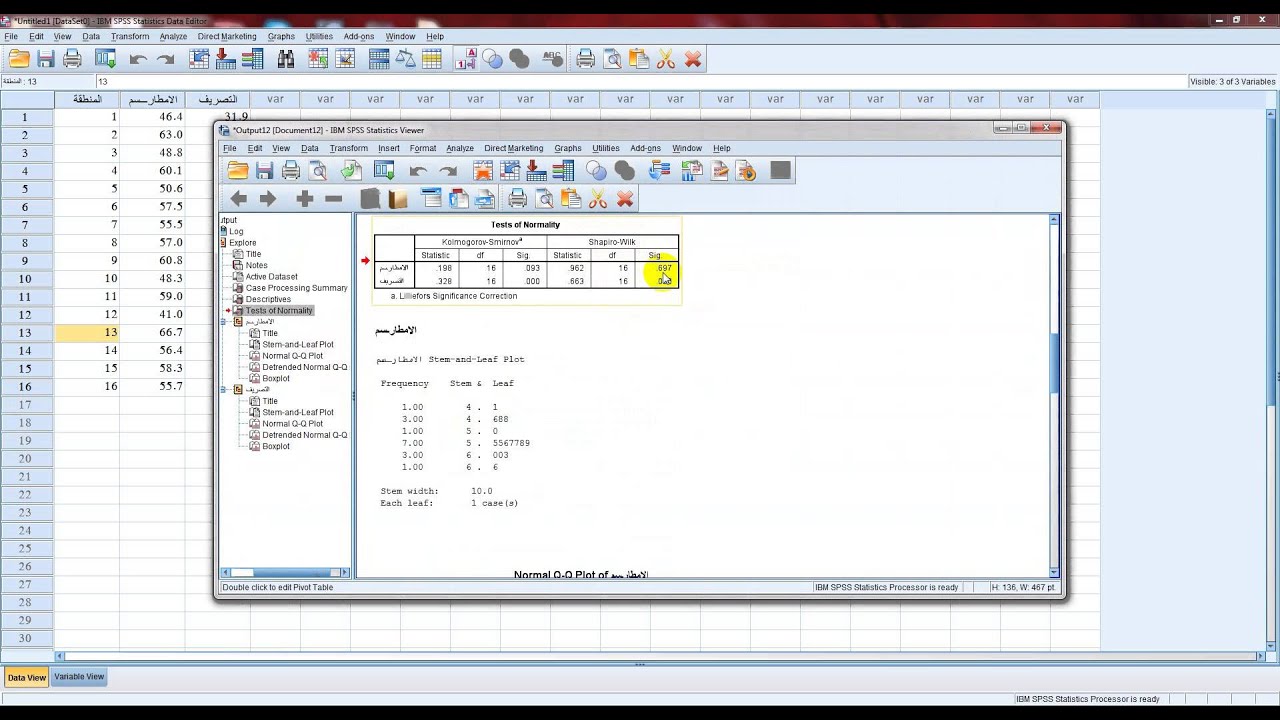Select the first Normal Q-Q Plot outline item
The height and width of the screenshot is (720, 1280).
292,356
